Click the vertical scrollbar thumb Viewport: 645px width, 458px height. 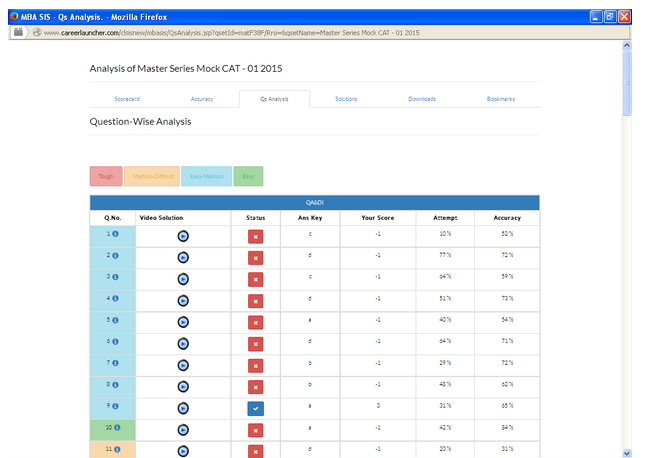point(626,84)
